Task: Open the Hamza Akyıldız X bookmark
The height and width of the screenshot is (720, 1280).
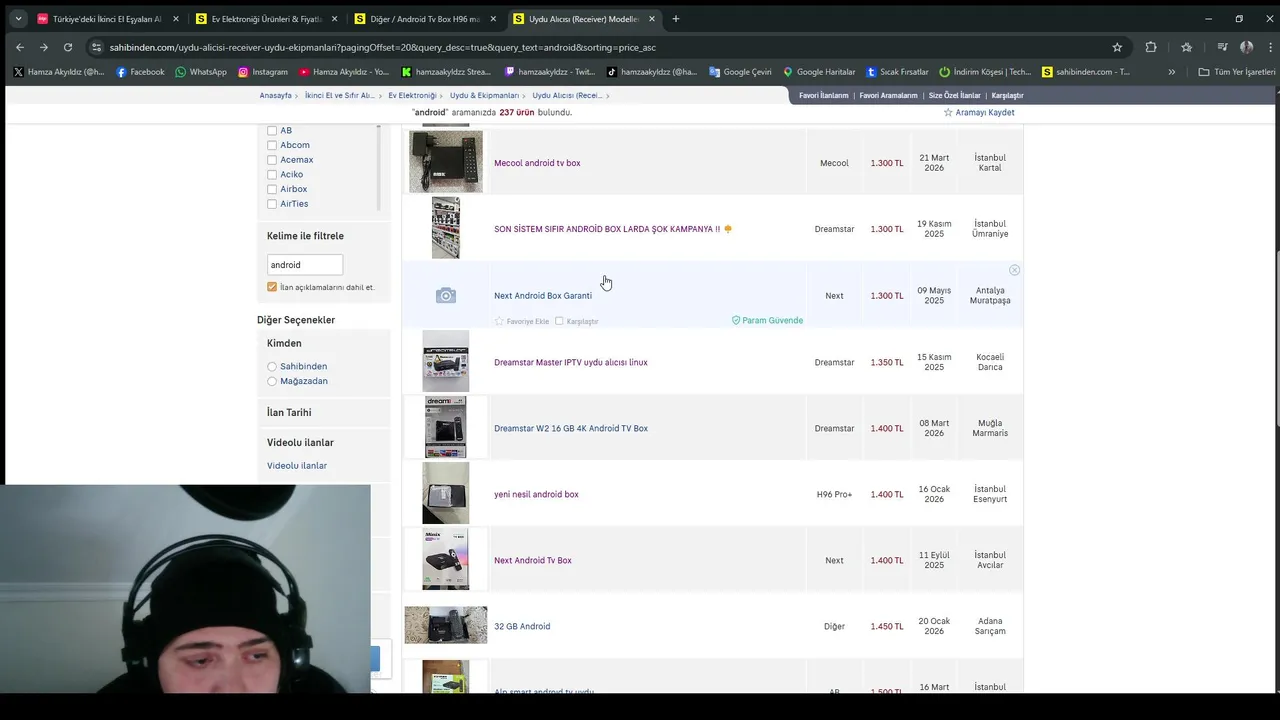Action: 59,72
